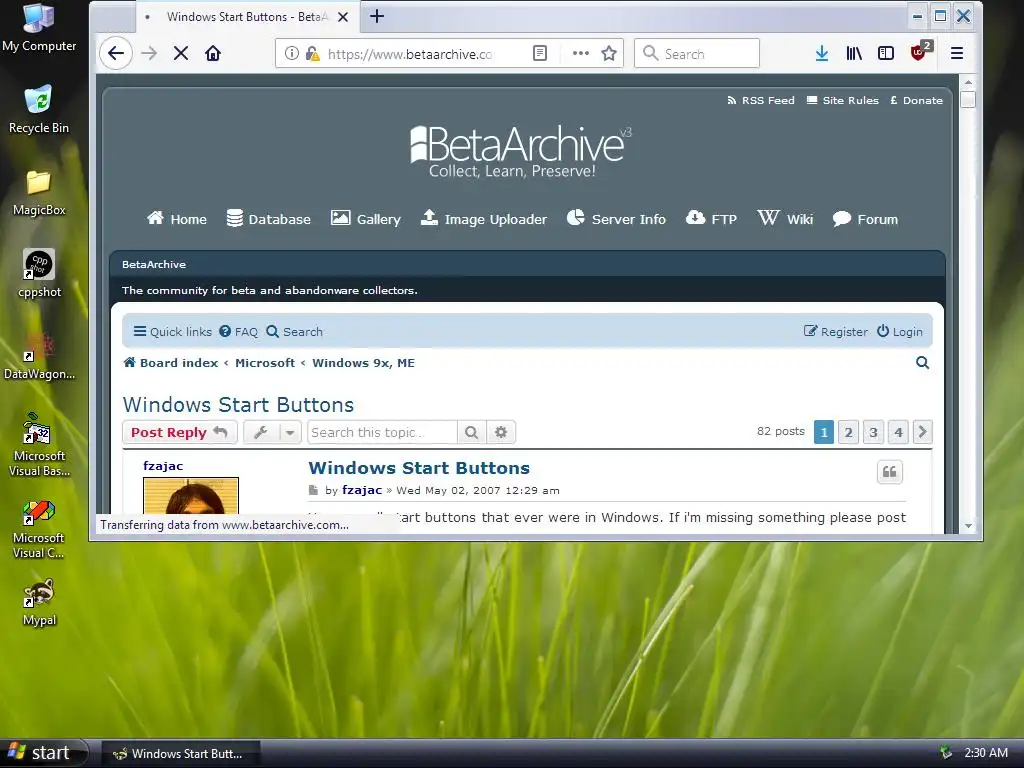Screen dimensions: 1024x768
Task: Click Search in the forum nav bar
Action: pos(295,332)
